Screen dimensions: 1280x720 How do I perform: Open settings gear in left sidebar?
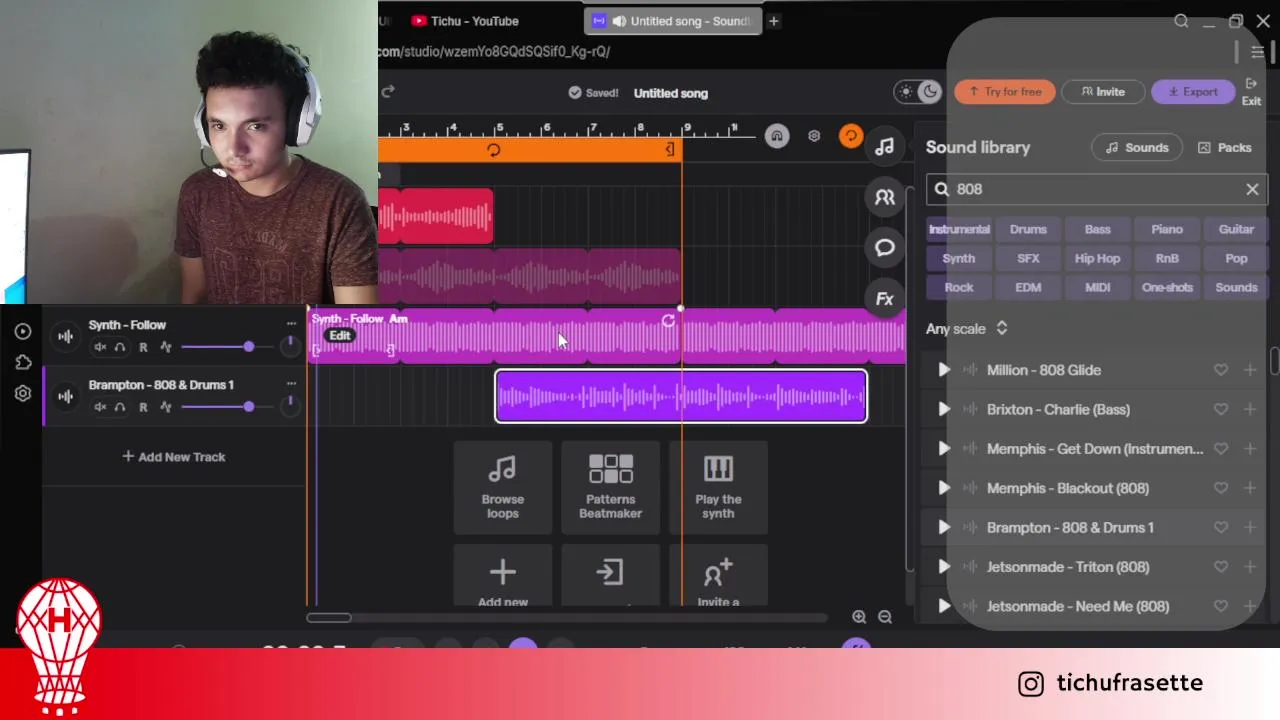(23, 394)
